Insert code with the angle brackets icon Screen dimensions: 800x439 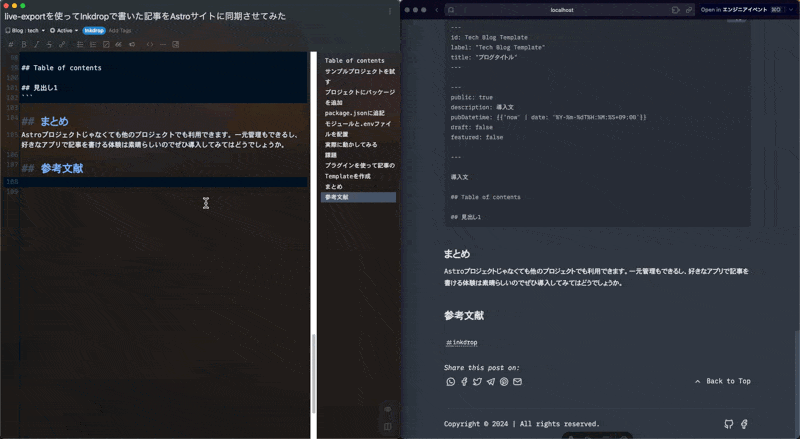(149, 44)
